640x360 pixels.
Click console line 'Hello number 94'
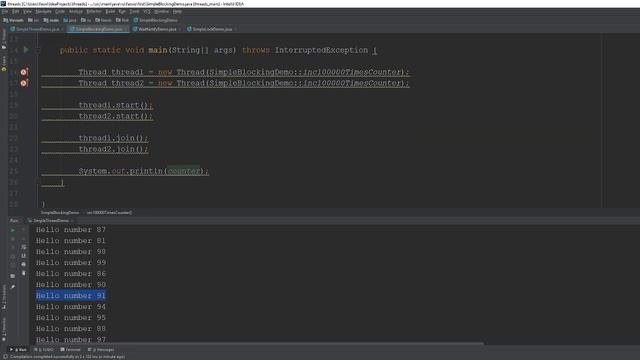(71, 307)
